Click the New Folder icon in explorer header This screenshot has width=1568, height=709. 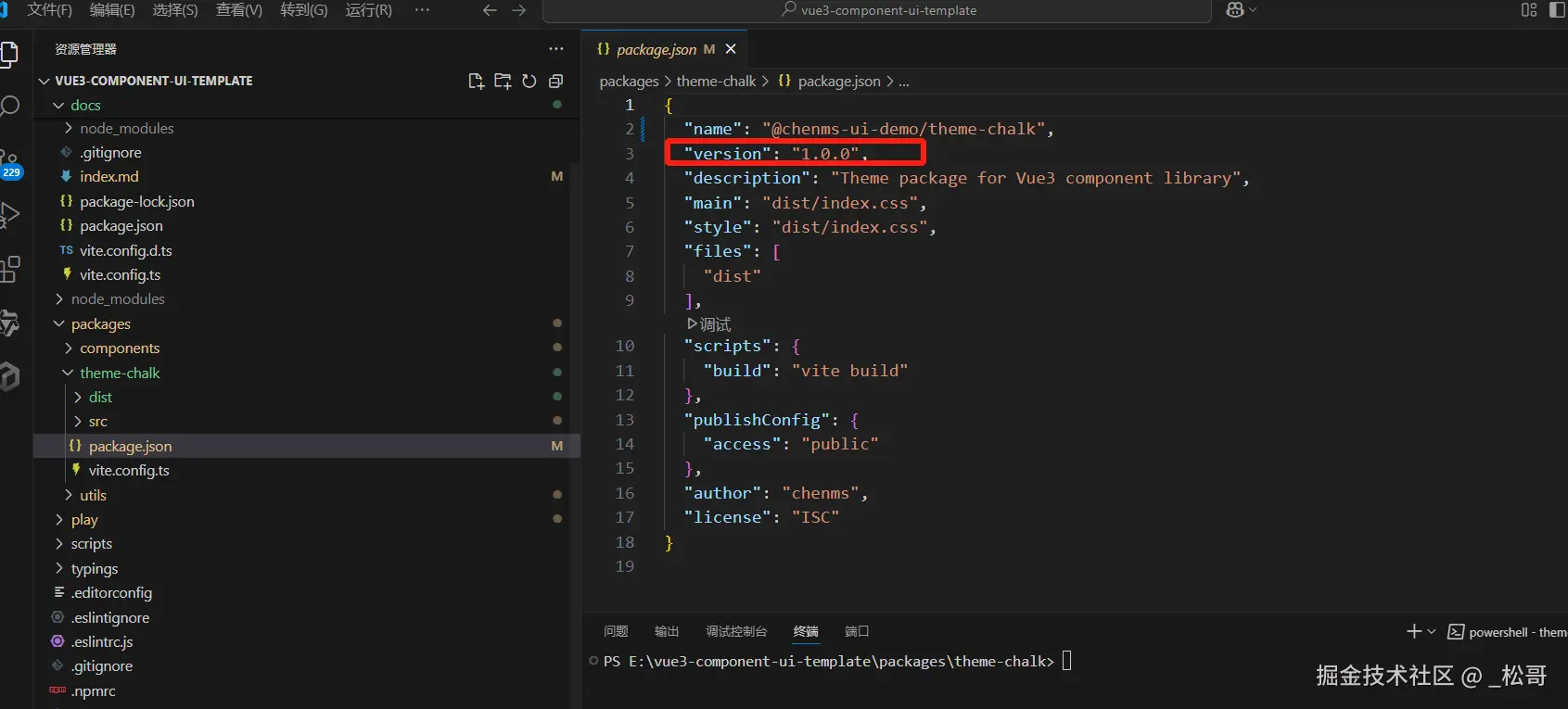click(503, 82)
